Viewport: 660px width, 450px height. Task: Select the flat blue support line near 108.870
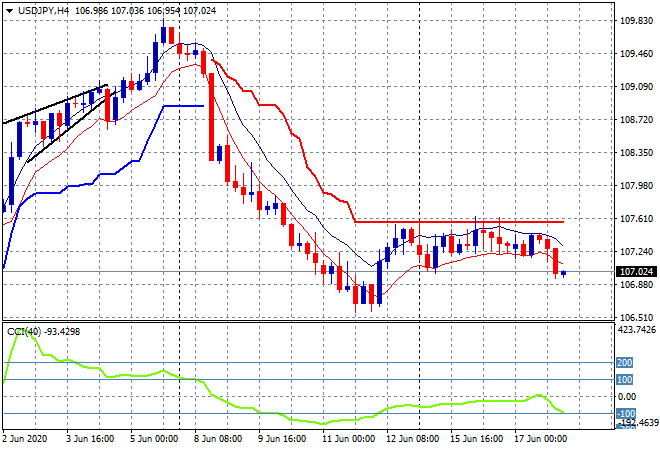(x=184, y=106)
